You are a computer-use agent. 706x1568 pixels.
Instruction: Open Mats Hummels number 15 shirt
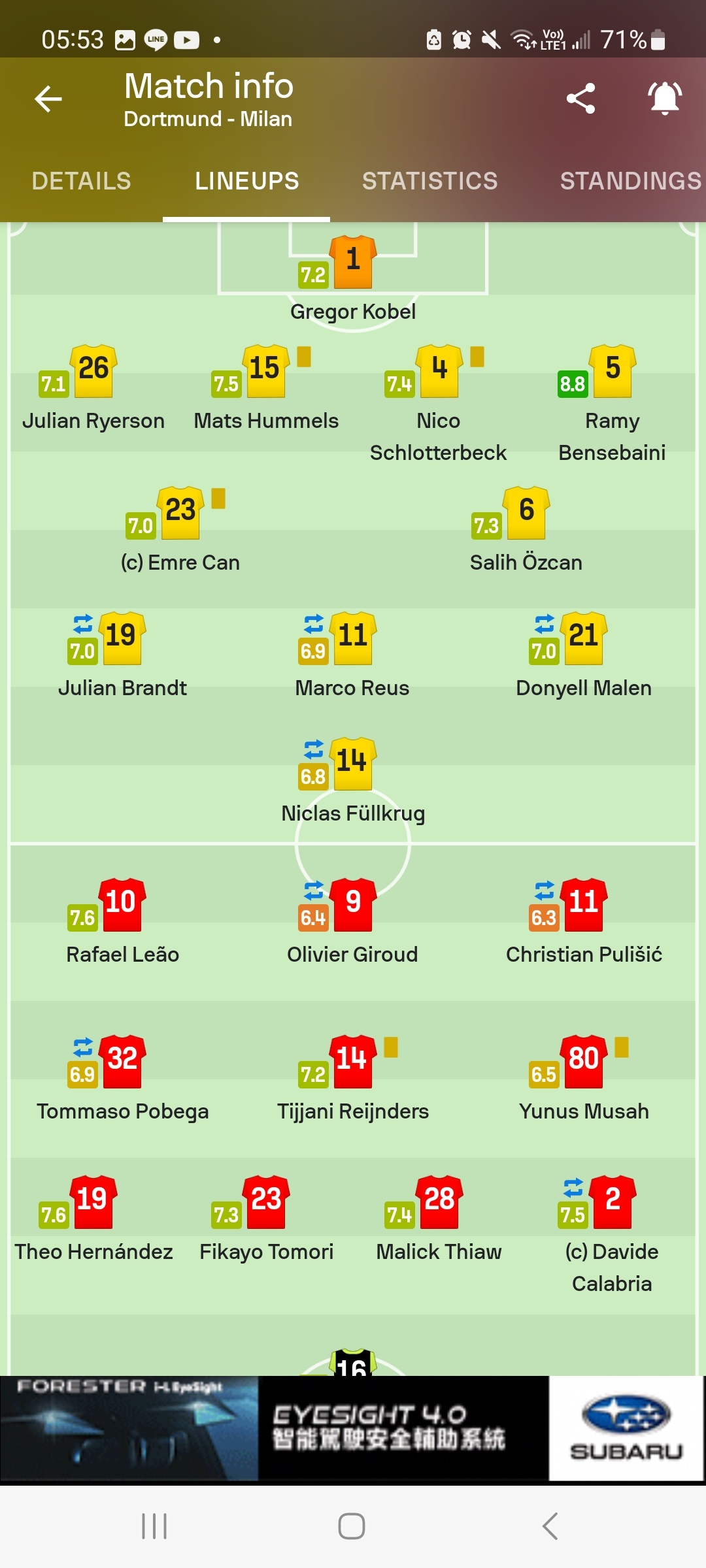click(x=265, y=371)
